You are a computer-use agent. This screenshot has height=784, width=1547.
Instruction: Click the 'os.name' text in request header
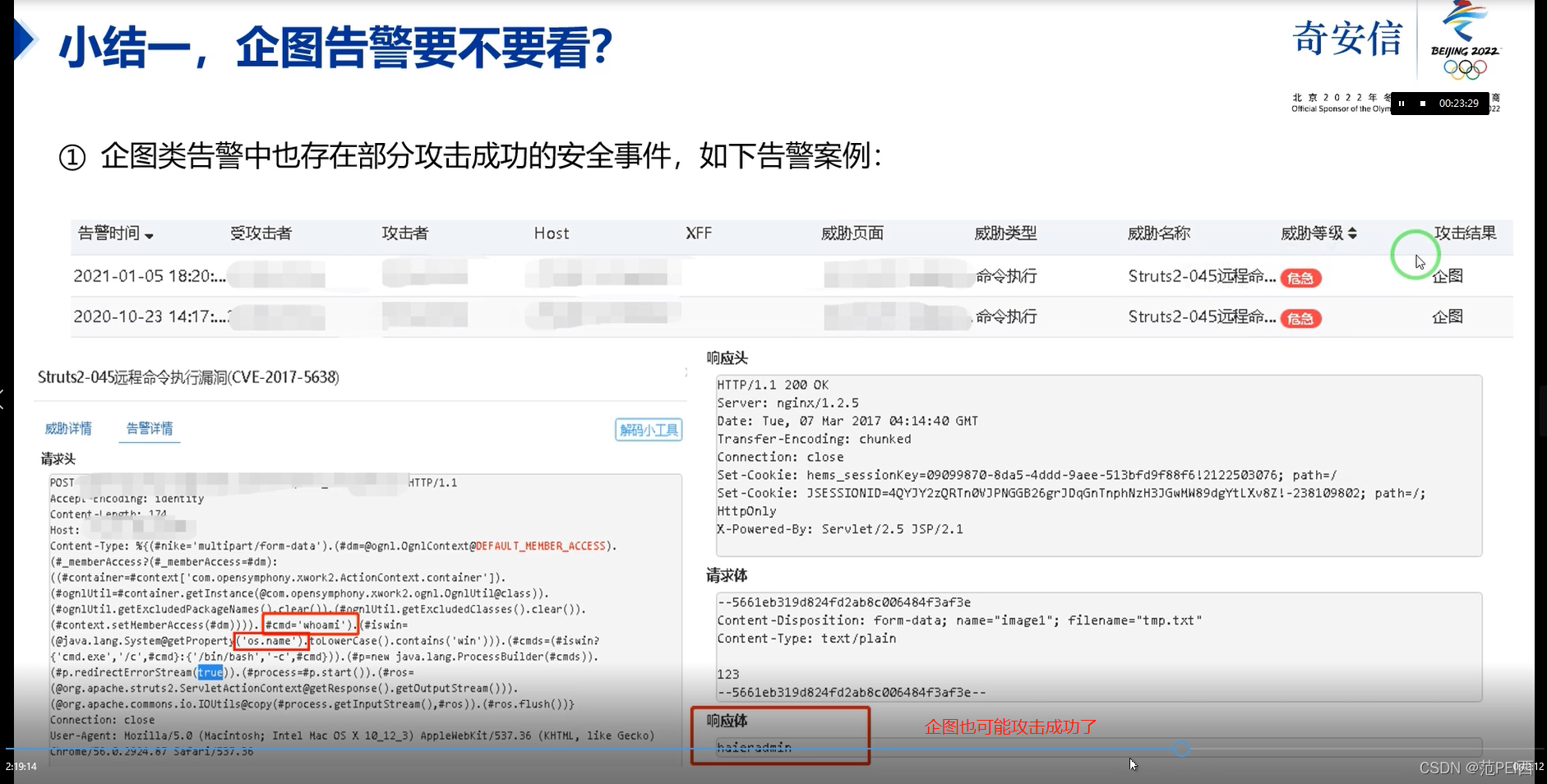pyautogui.click(x=272, y=641)
